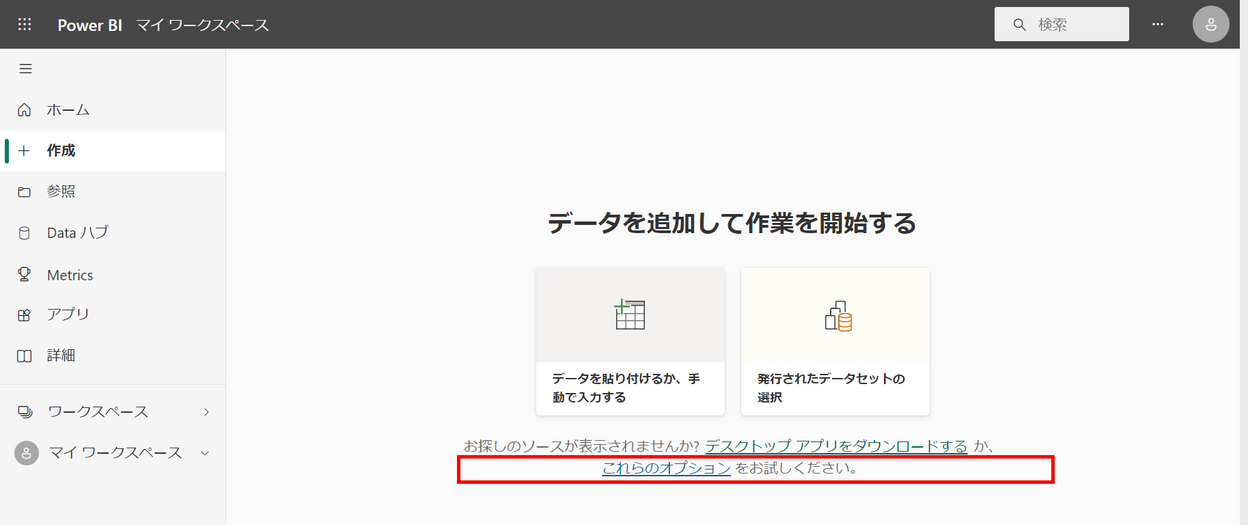Collapse the navigation pane hamburger icon

(x=26, y=69)
